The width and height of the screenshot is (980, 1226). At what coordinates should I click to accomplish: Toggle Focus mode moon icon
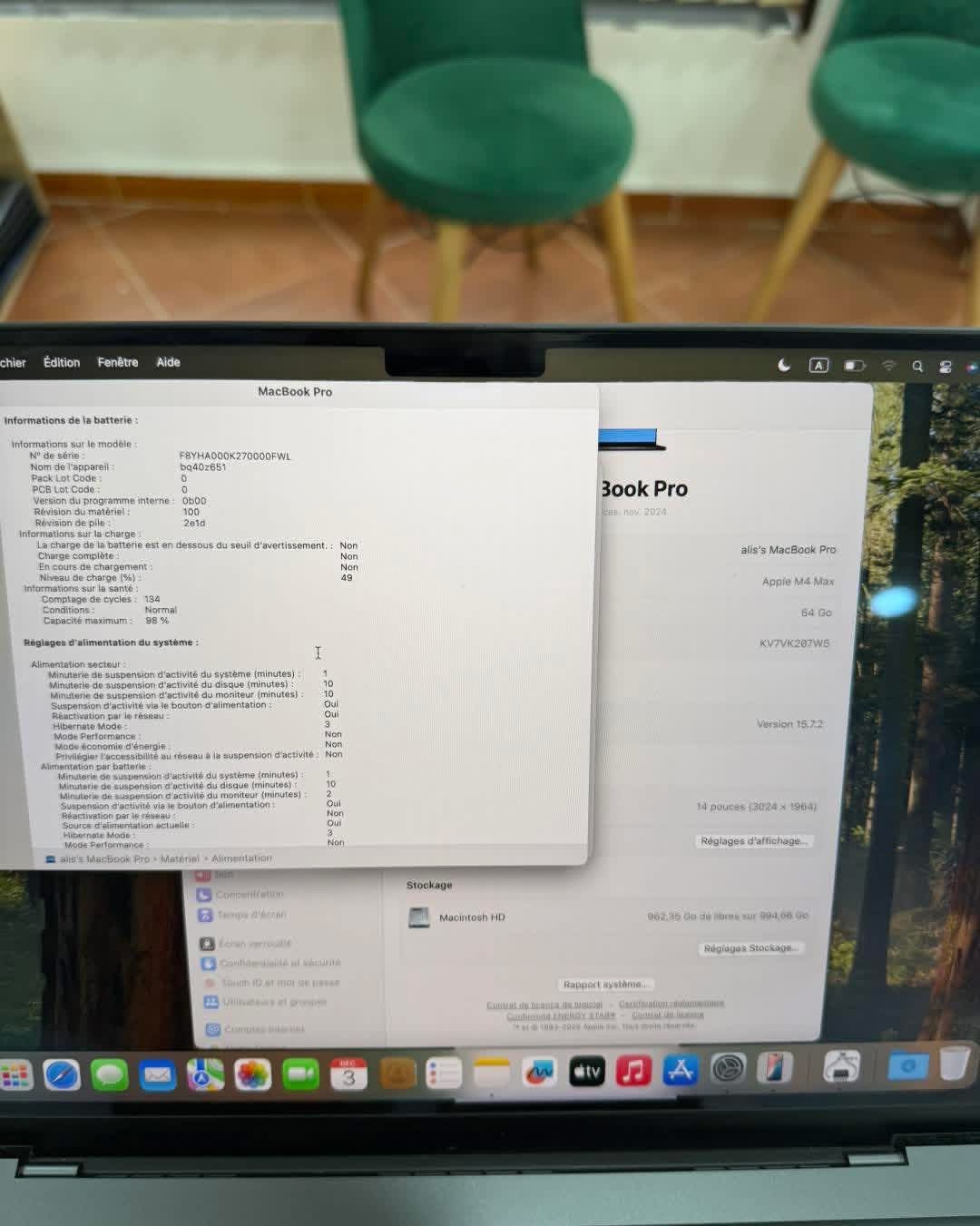point(785,365)
